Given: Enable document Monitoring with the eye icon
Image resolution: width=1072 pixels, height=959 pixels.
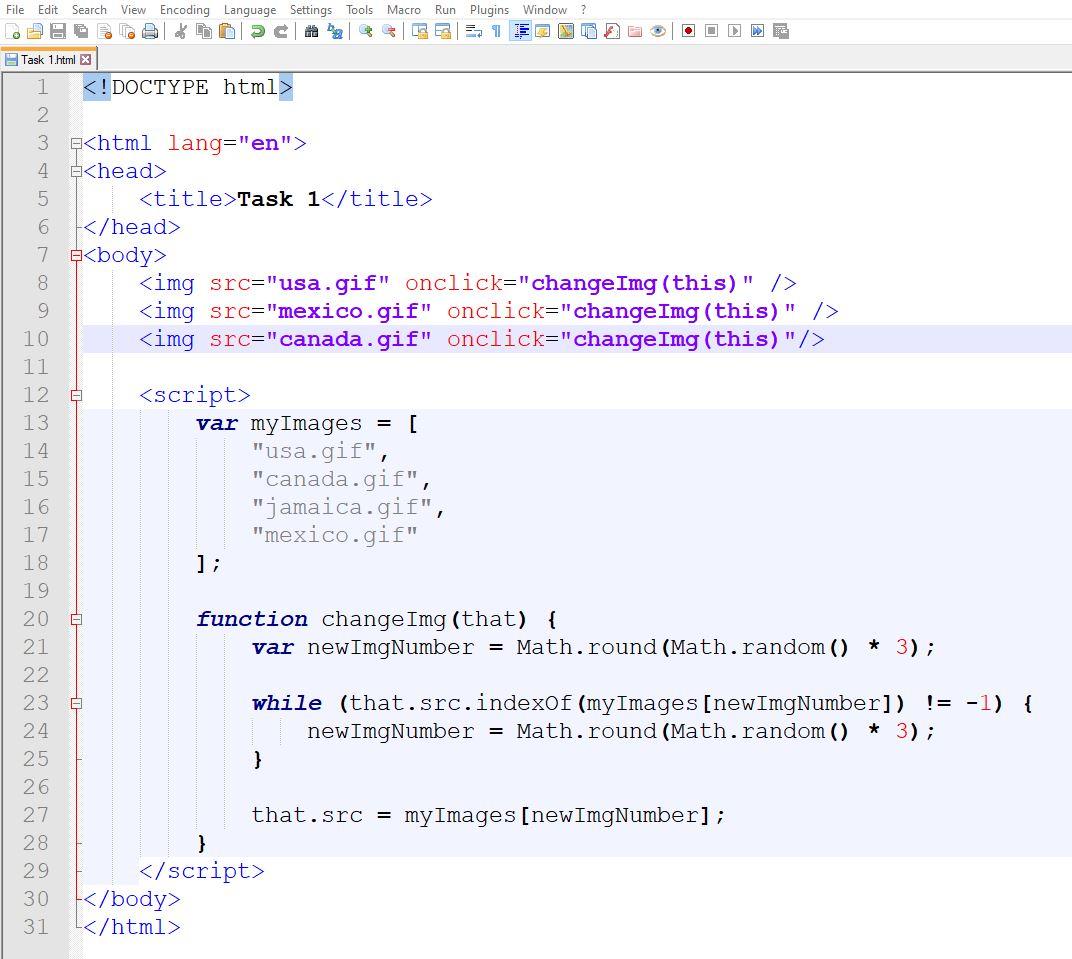Looking at the screenshot, I should 656,31.
